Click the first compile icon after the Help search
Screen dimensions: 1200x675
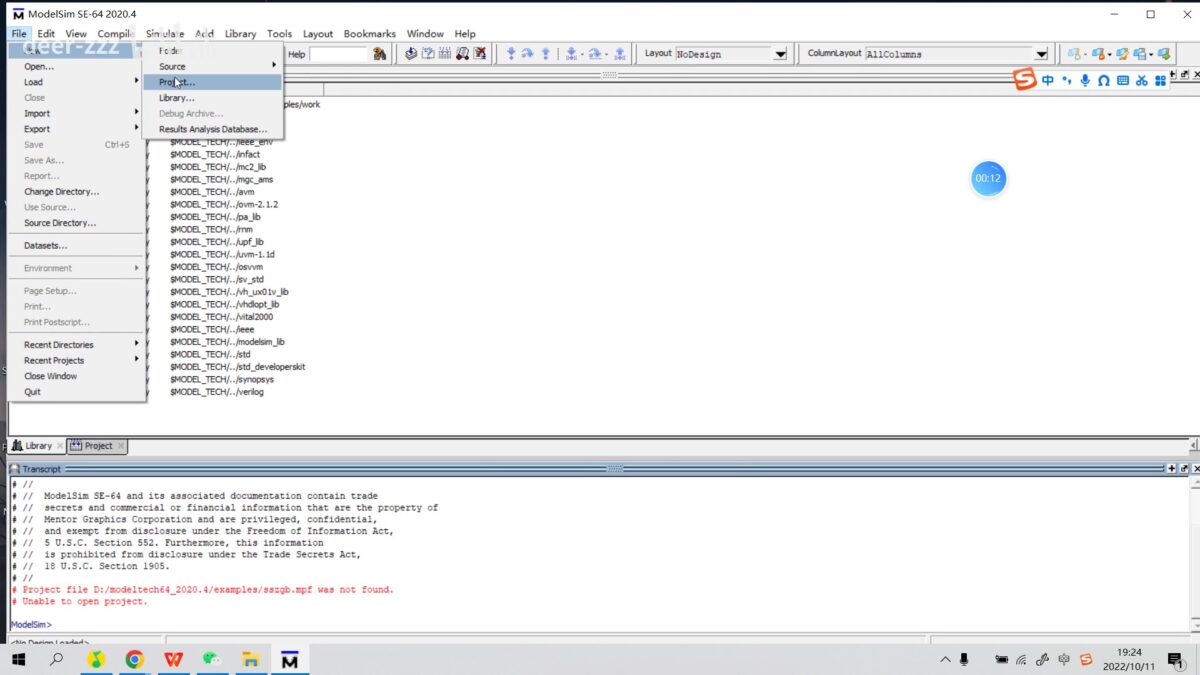411,54
